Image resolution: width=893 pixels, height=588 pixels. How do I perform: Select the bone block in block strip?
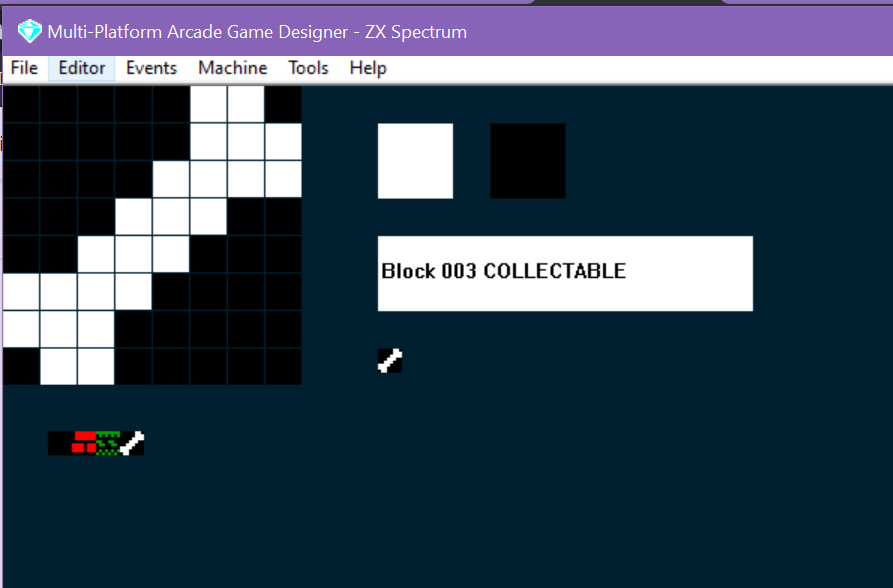pos(132,443)
